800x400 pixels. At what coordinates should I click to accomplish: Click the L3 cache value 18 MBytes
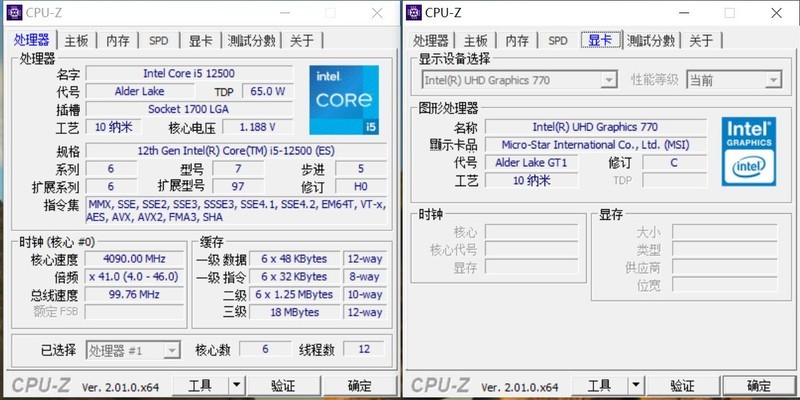(x=294, y=312)
